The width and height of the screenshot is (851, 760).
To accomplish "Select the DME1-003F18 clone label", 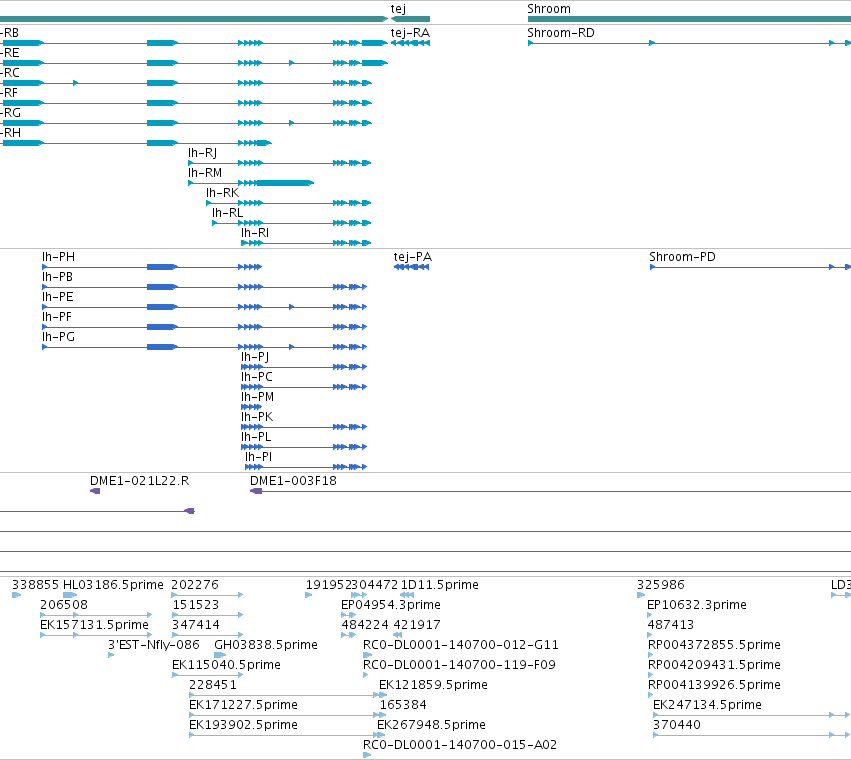I will click(293, 481).
